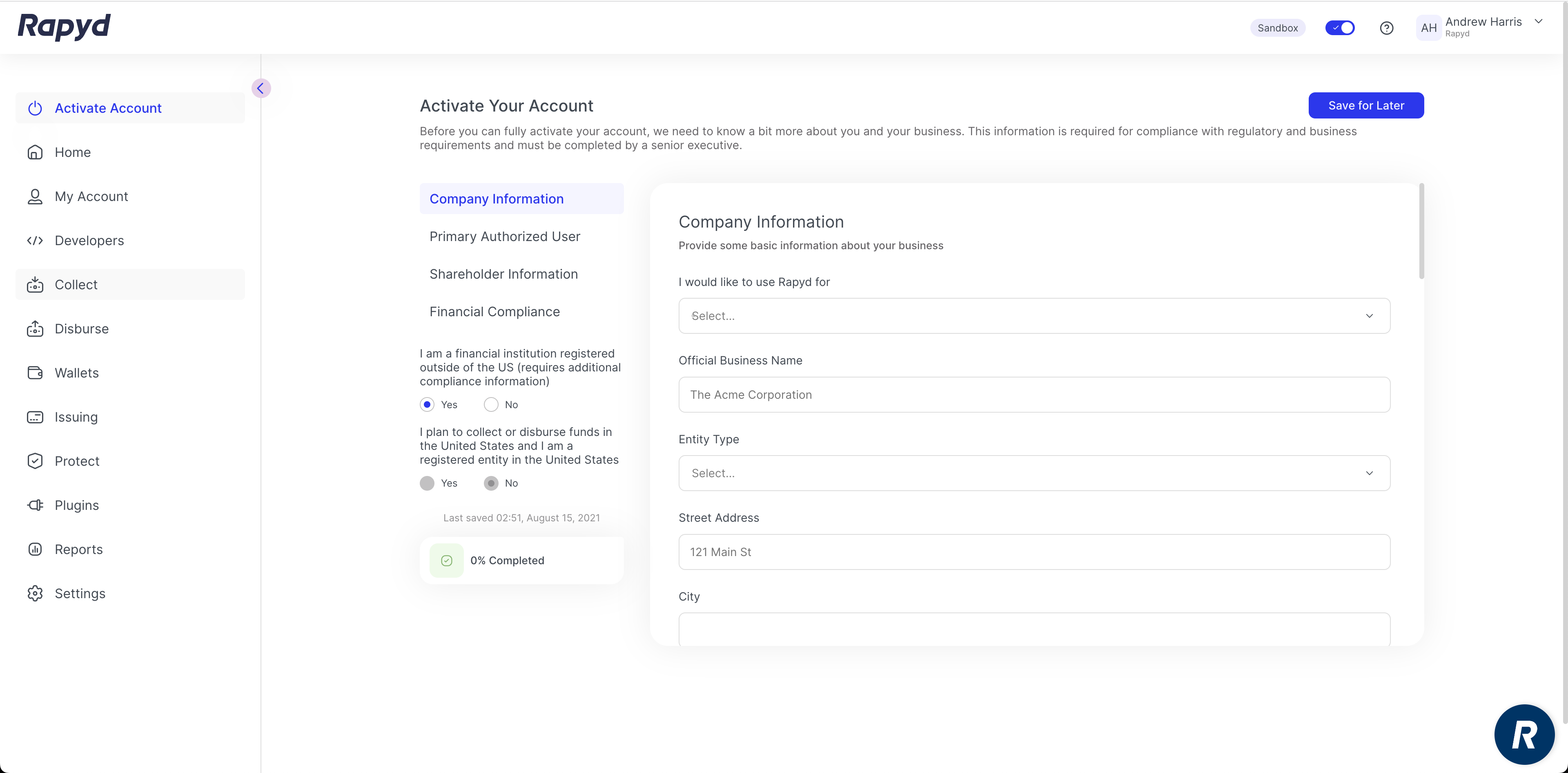The image size is (1568, 773).
Task: Open the Plugins plug icon
Action: coord(35,505)
